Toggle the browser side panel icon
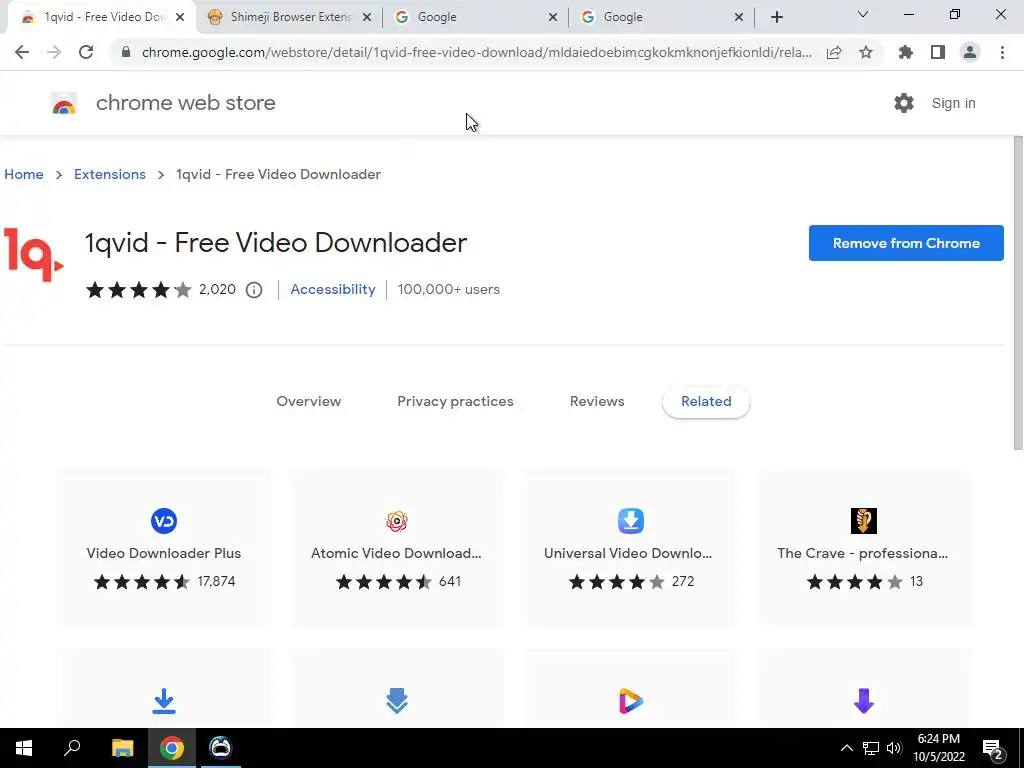This screenshot has width=1024, height=768. 938,52
